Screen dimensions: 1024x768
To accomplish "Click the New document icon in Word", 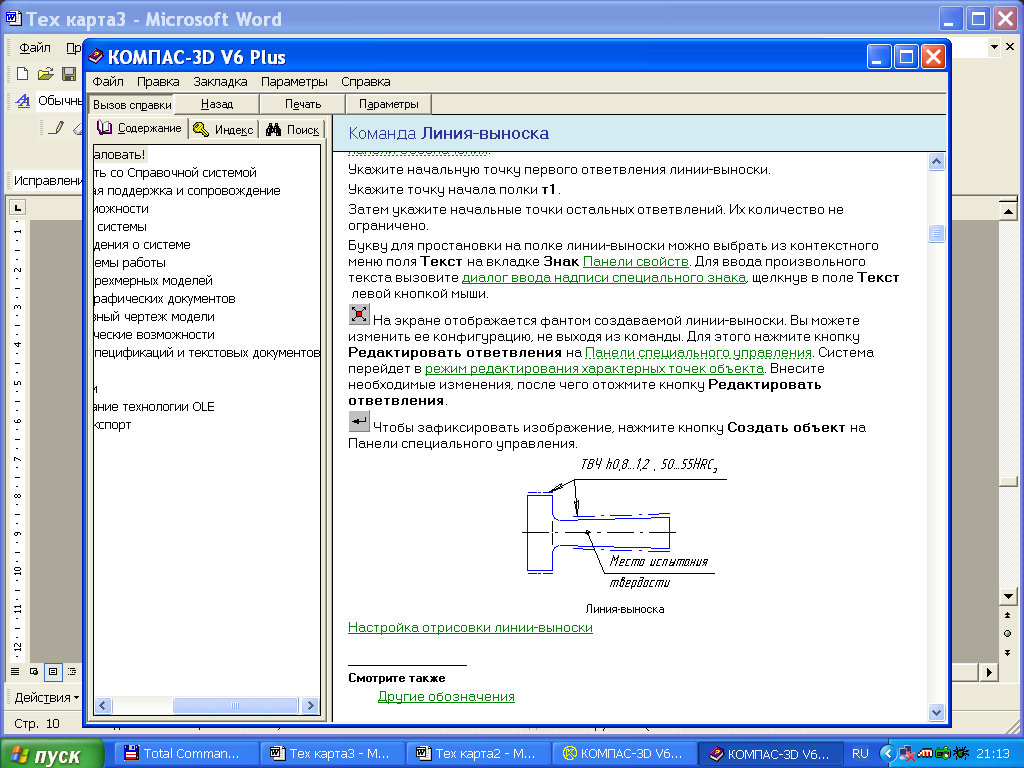I will pos(22,74).
